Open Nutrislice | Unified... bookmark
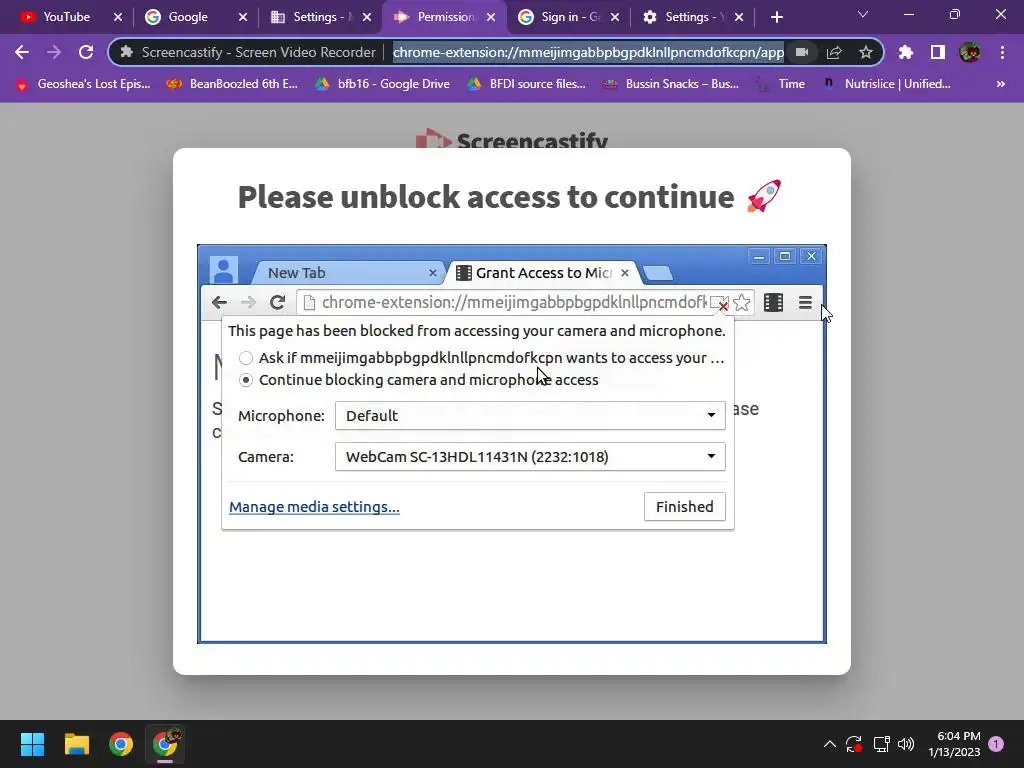Viewport: 1024px width, 768px height. (887, 84)
